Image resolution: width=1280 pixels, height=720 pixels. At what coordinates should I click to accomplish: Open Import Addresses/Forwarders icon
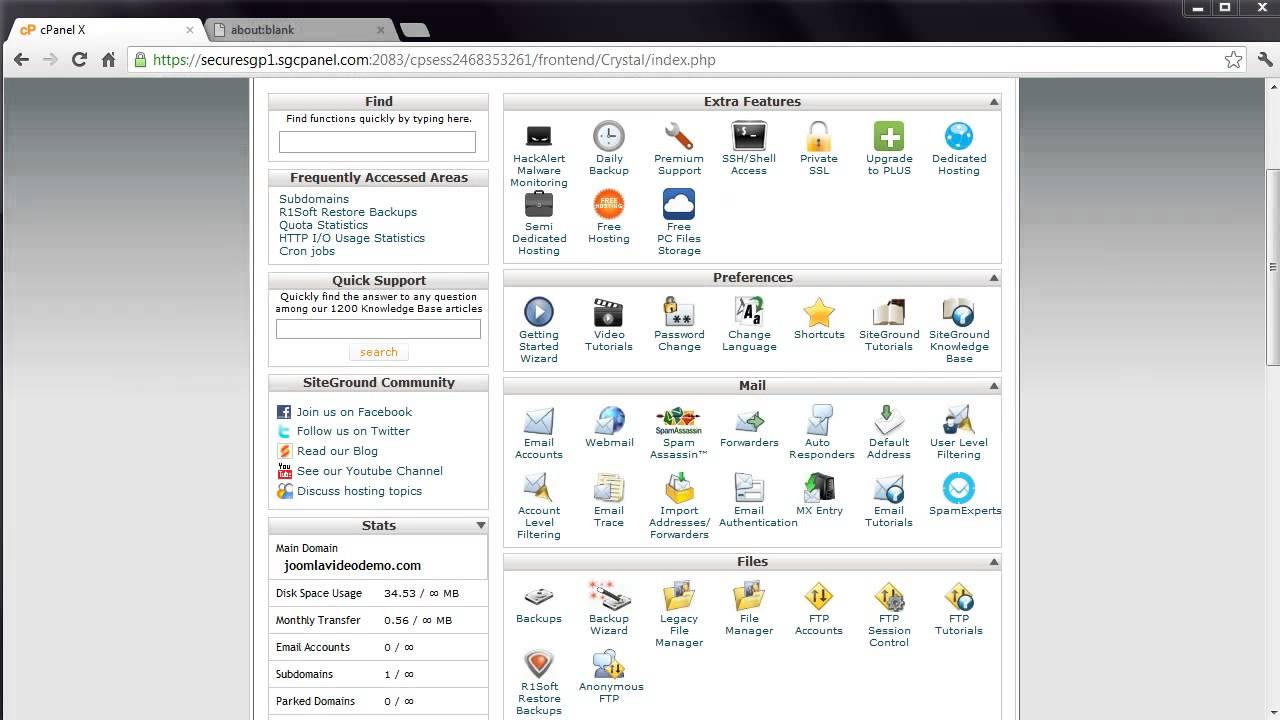679,488
